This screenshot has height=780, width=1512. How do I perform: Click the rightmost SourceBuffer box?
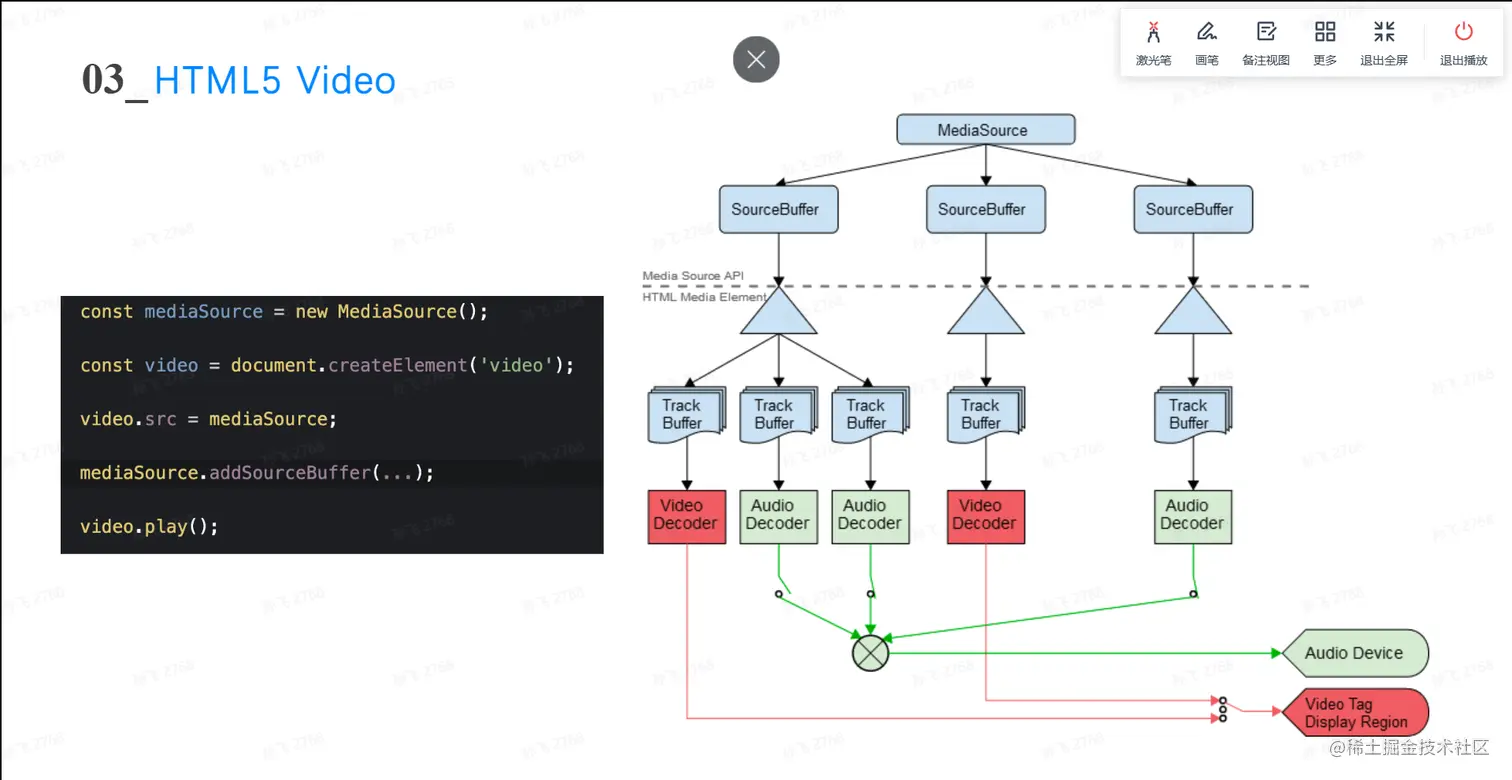tap(1193, 209)
